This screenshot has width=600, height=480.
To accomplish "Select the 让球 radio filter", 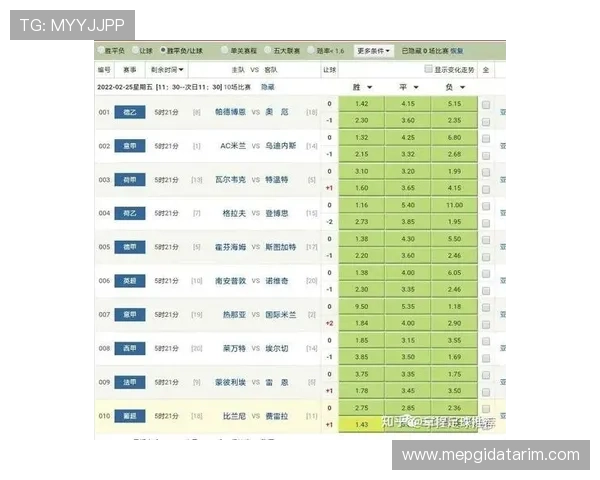I will click(x=135, y=50).
